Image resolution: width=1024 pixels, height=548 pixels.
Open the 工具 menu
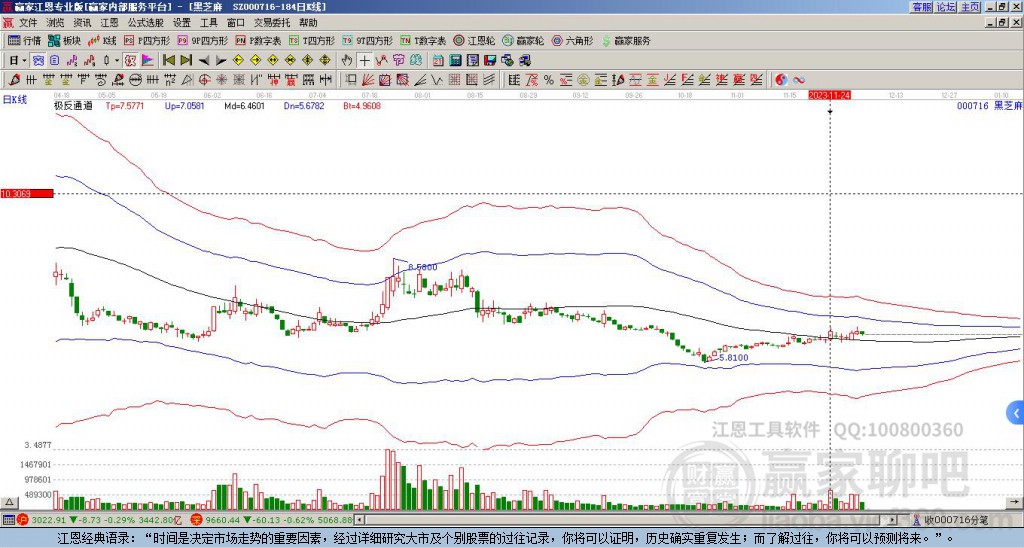(x=209, y=23)
